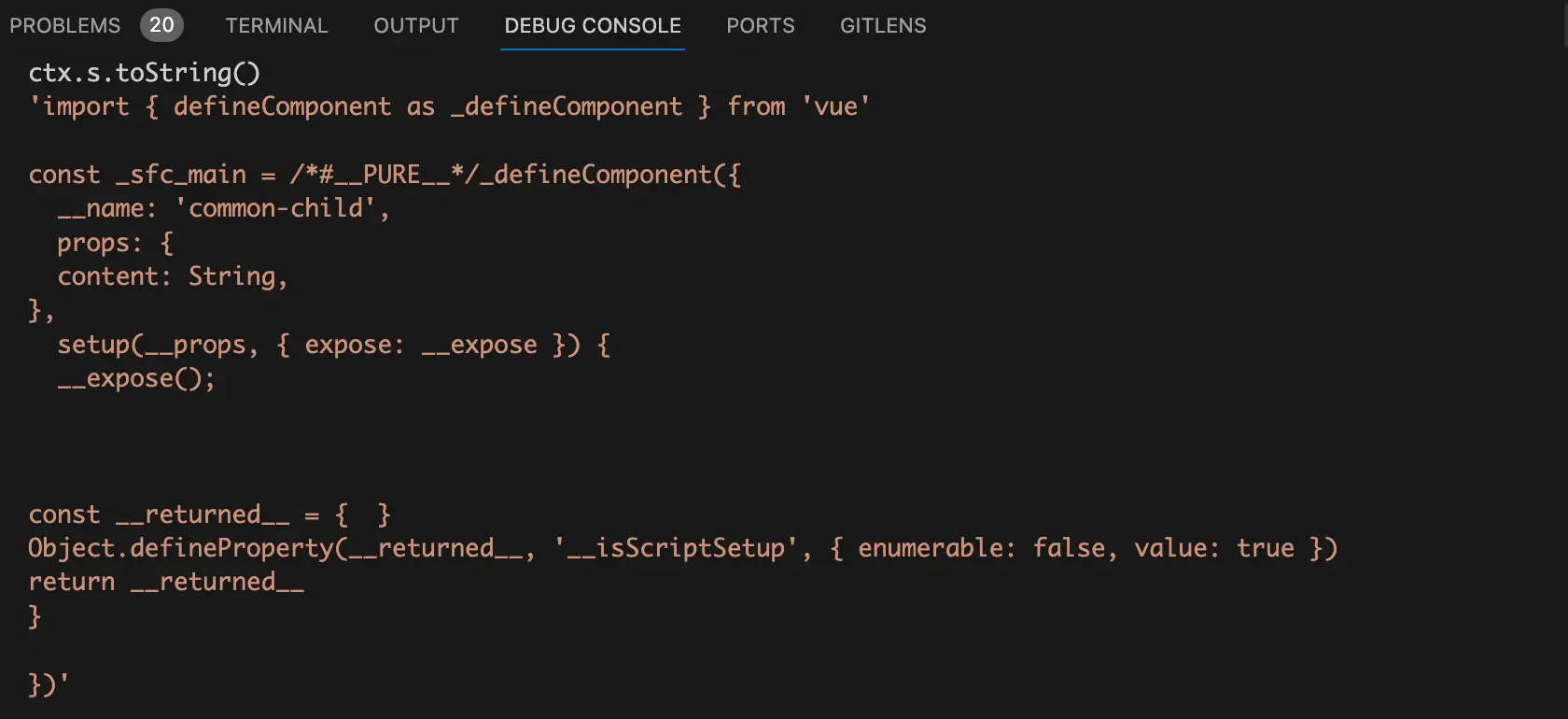Click the __expose(); output line

pos(136,378)
